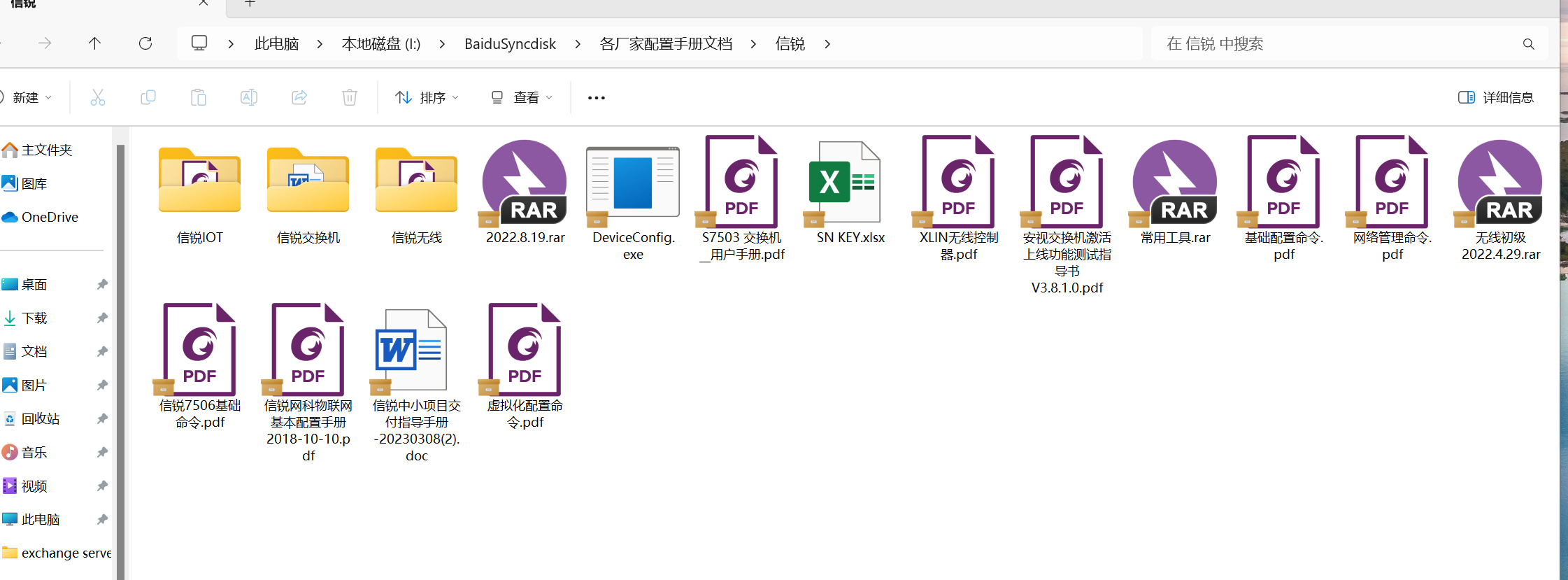Click 信锐 in the breadcrumb path
1568x580 pixels.
(790, 43)
